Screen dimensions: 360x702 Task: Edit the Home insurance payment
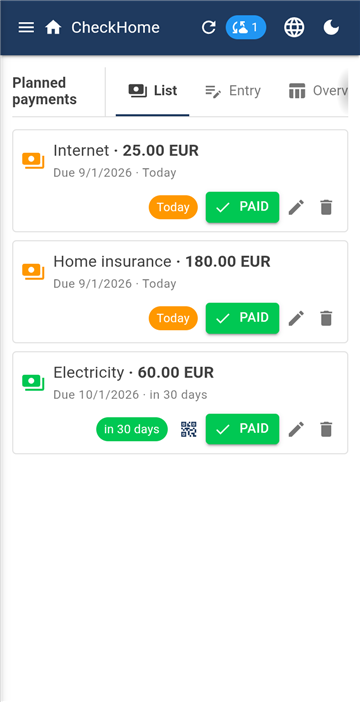(296, 318)
